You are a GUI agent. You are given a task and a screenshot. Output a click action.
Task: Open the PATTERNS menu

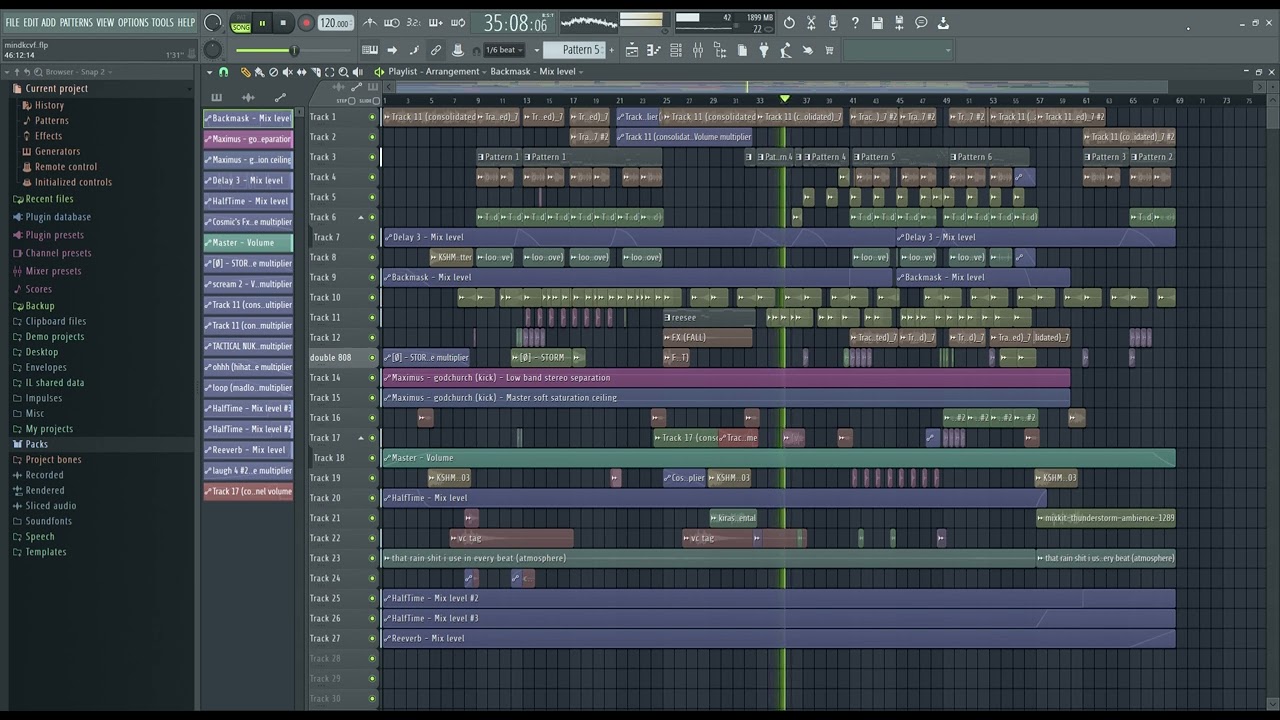click(x=76, y=23)
